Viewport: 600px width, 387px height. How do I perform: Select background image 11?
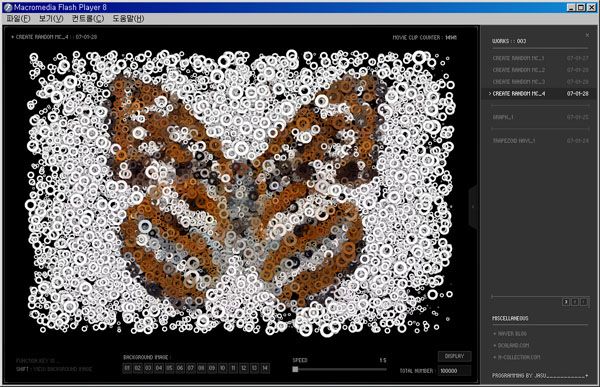[233, 368]
